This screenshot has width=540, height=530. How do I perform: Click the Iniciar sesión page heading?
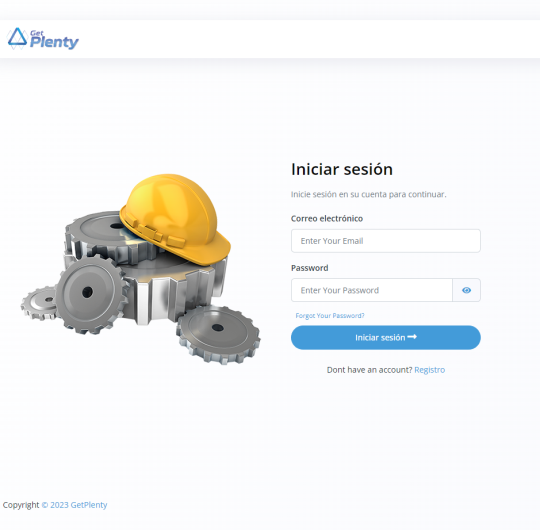pyautogui.click(x=342, y=169)
